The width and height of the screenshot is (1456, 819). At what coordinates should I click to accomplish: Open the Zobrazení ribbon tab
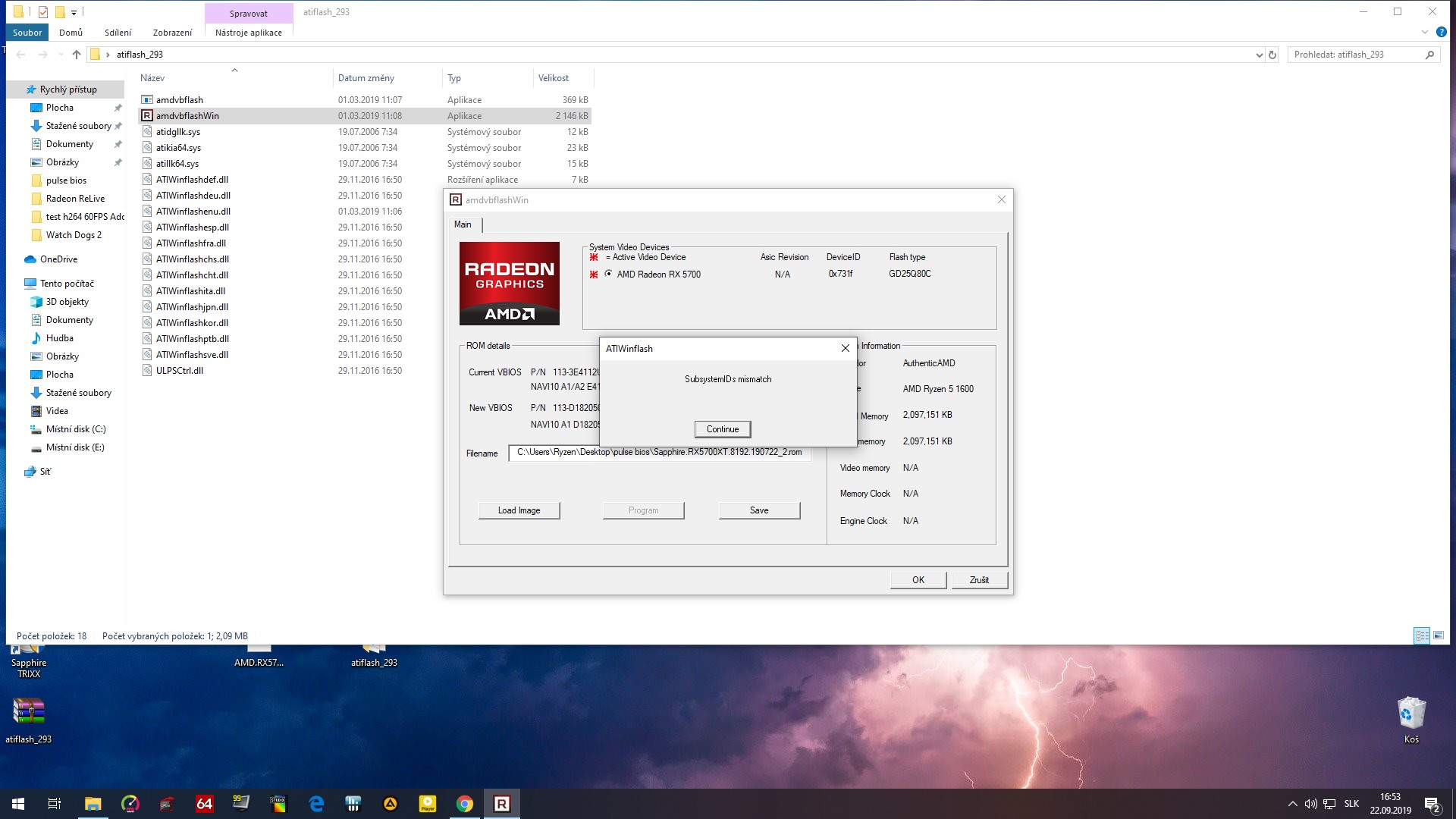click(172, 33)
